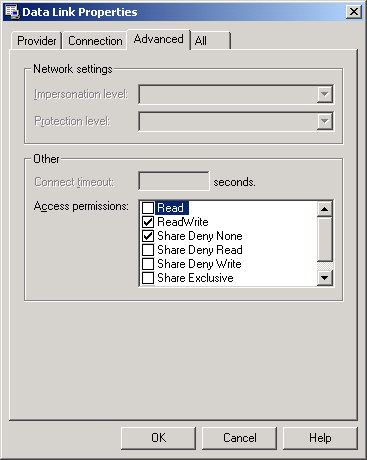Uncheck the Share Deny None checkbox
Screen dimensions: 367x460
pos(148,236)
